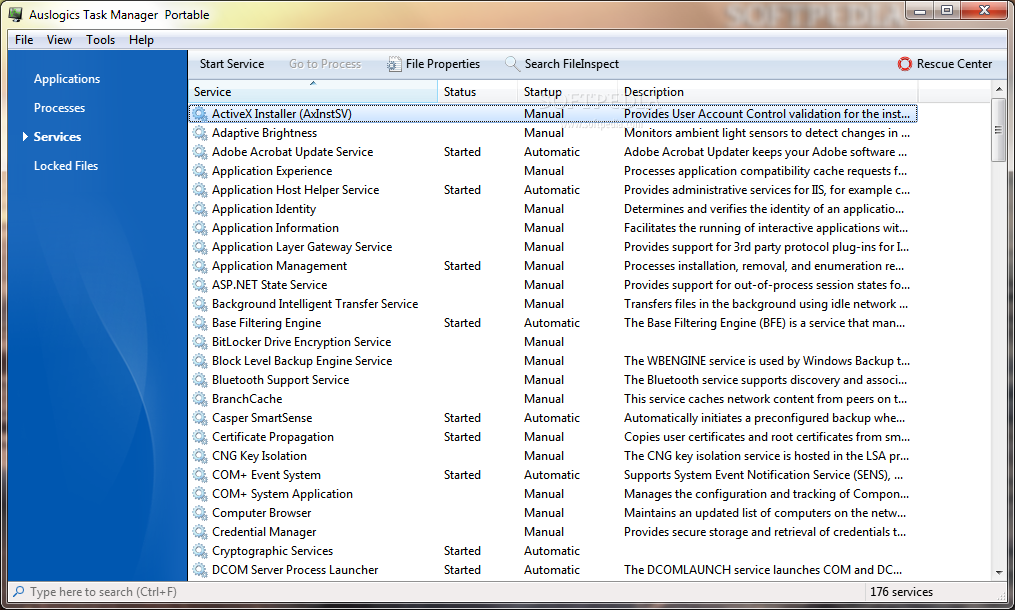Viewport: 1015px width, 610px height.
Task: Click gear icon beside ActiveX Installer (AxInstSV)
Action: (x=200, y=114)
